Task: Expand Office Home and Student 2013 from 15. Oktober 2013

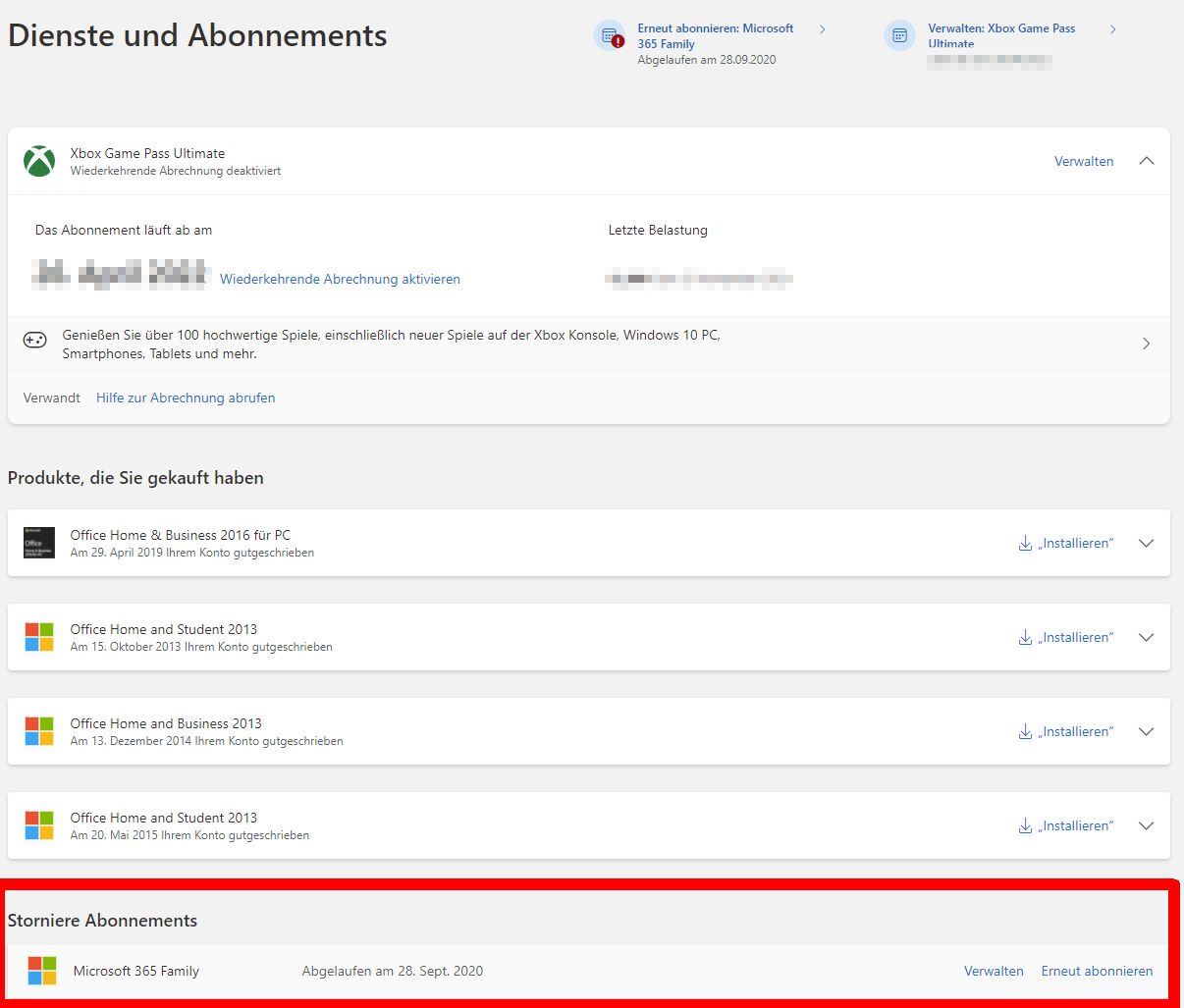Action: pyautogui.click(x=1146, y=637)
